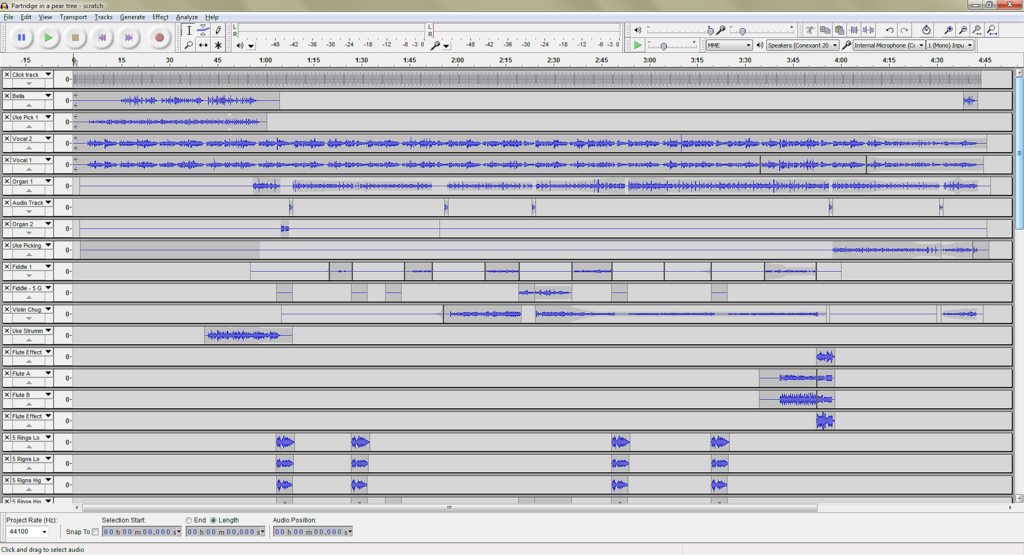Select the Envelope tool
Viewport: 1024px width, 555px height.
[x=203, y=30]
